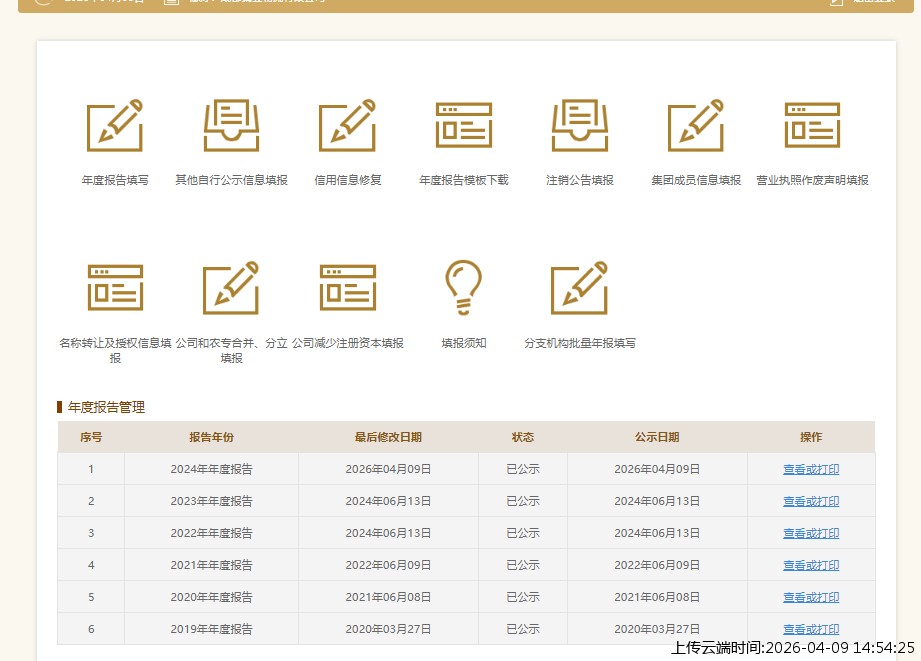This screenshot has width=921, height=661.
Task: Open the 名称转让及授权信息填报 icon
Action: click(115, 288)
